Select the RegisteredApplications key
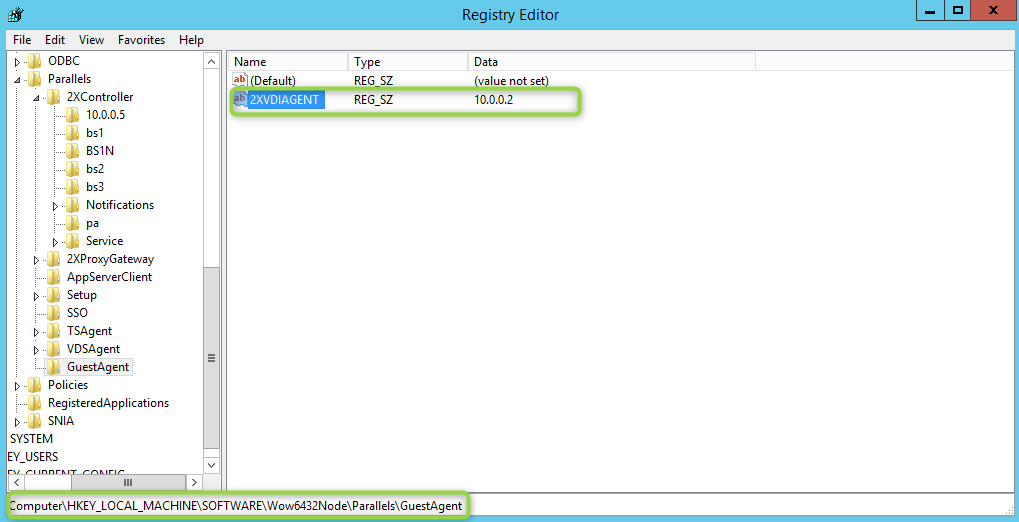Screen dimensions: 1019x522 tap(108, 403)
